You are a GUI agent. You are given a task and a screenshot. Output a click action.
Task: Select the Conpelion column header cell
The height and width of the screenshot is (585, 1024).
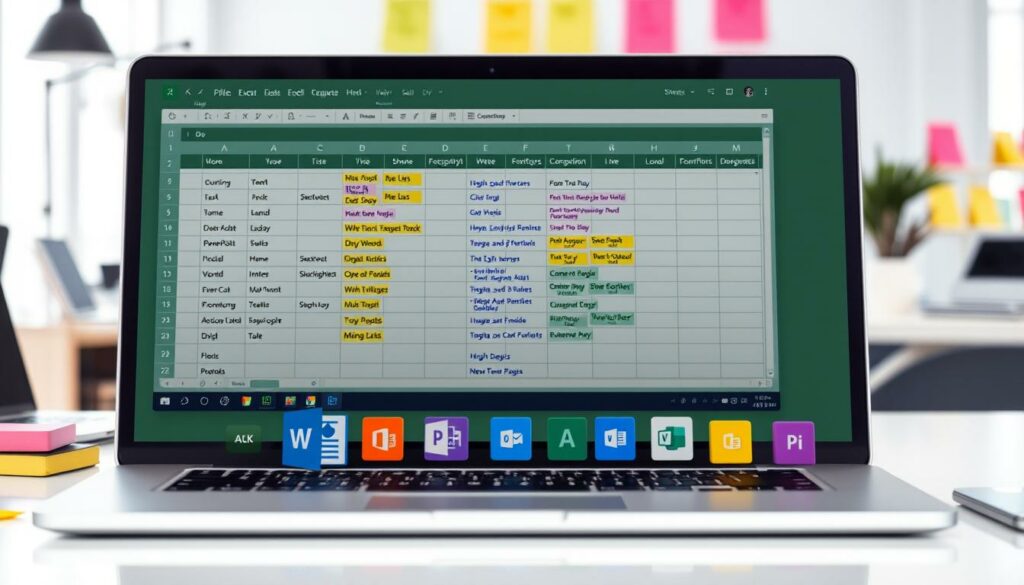[x=568, y=161]
